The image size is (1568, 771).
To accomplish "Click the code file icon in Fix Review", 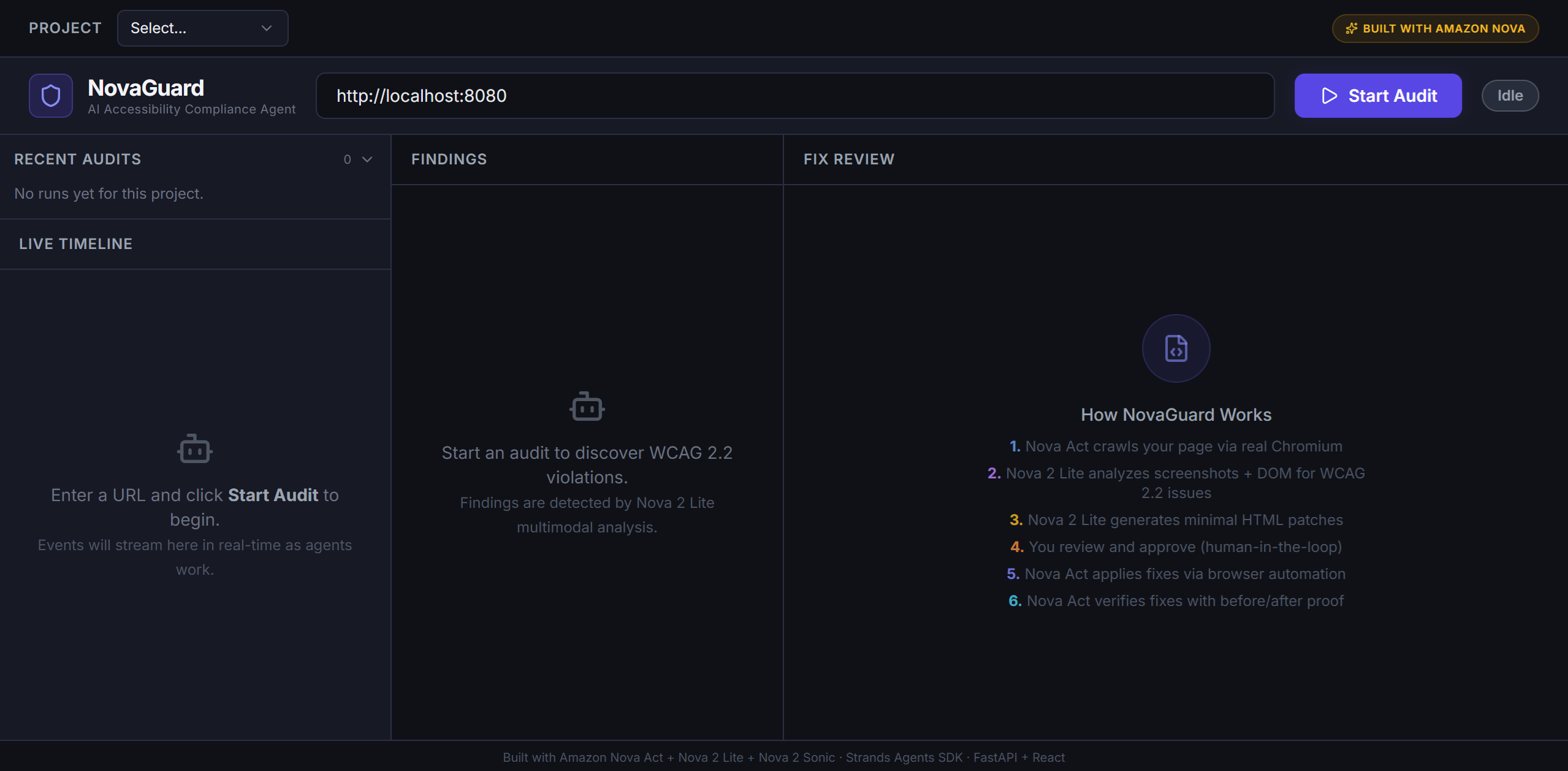I will [1176, 348].
